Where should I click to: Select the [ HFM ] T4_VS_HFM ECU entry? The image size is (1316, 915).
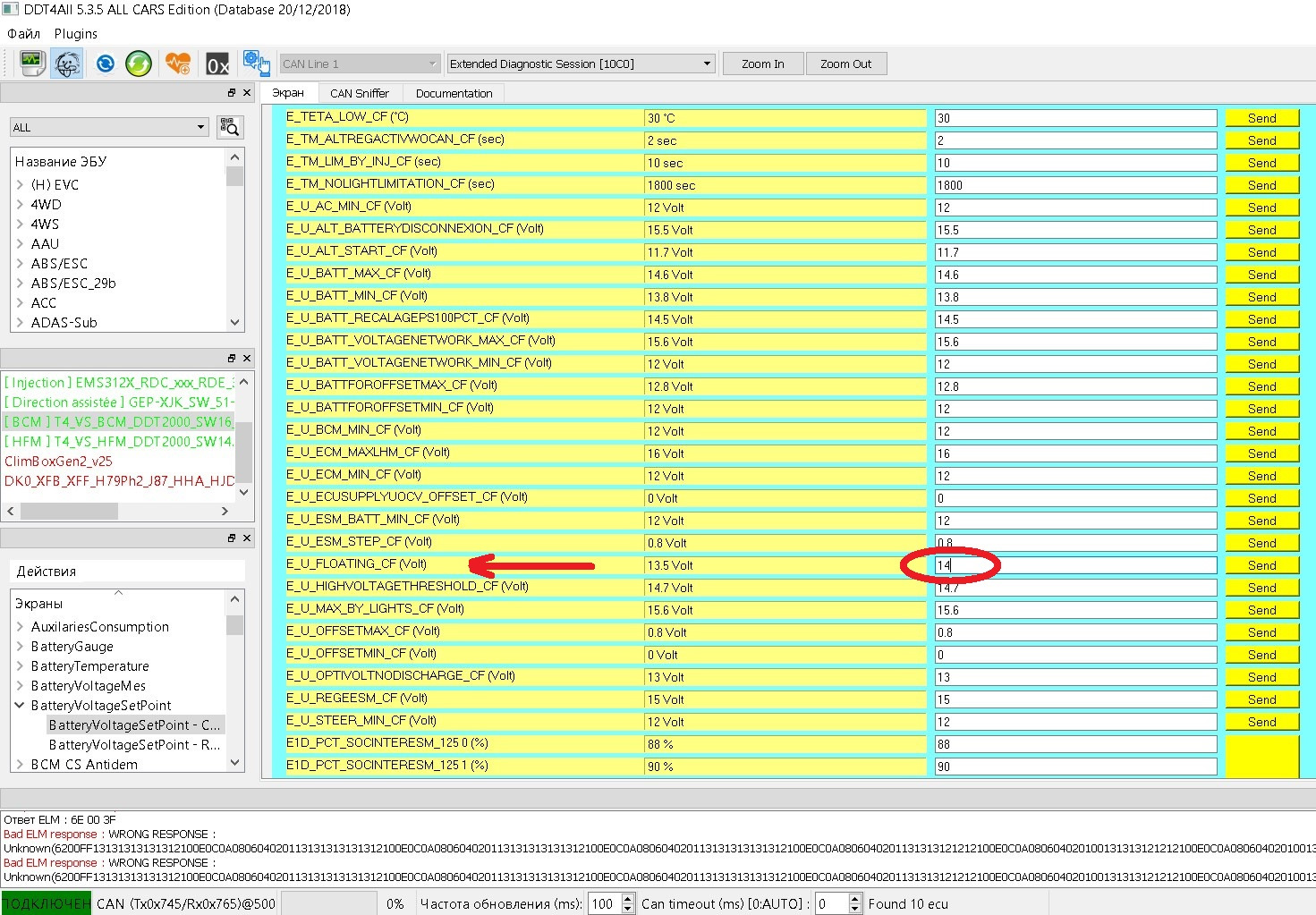tap(119, 442)
